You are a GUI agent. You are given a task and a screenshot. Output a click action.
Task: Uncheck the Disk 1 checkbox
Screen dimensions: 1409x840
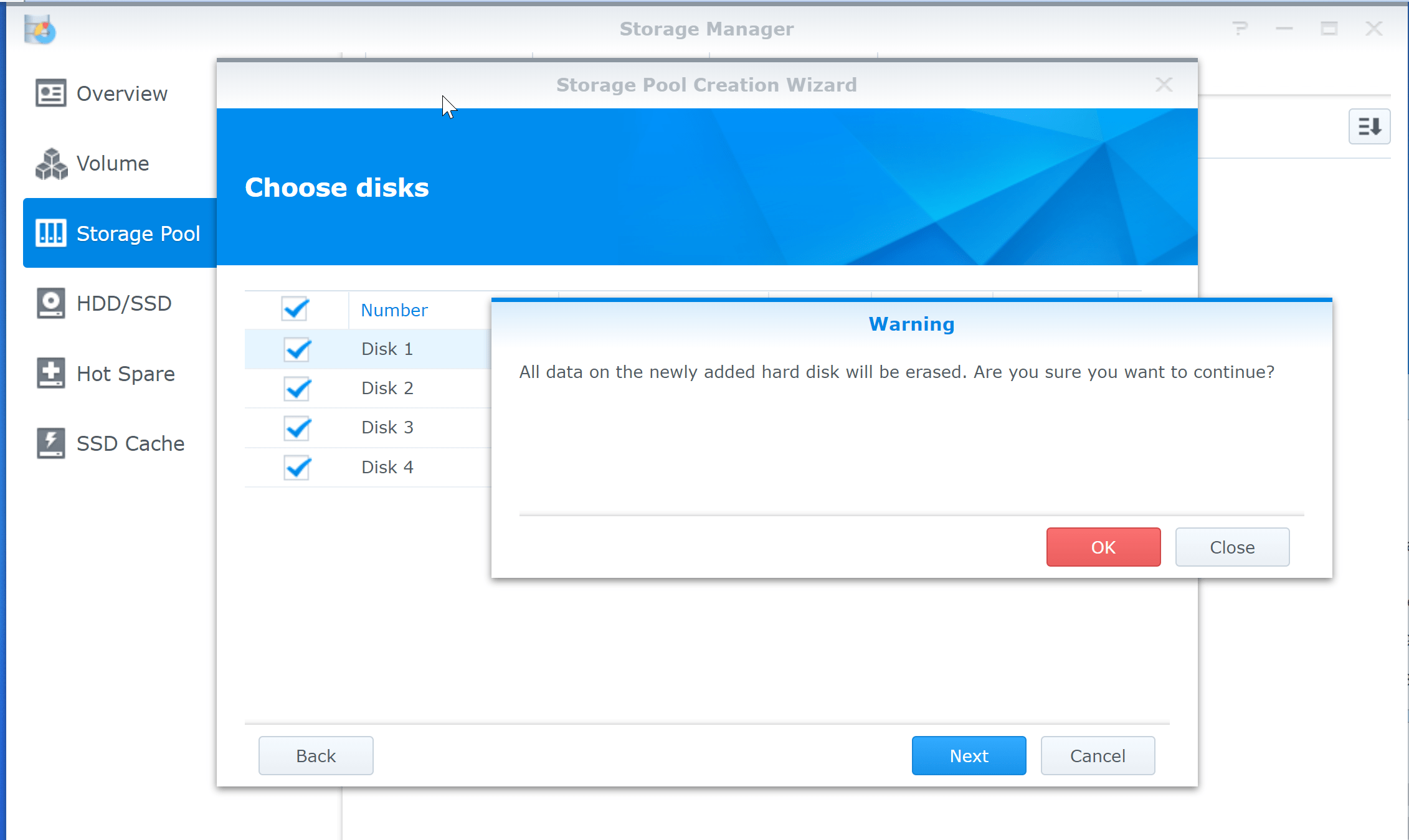(297, 349)
